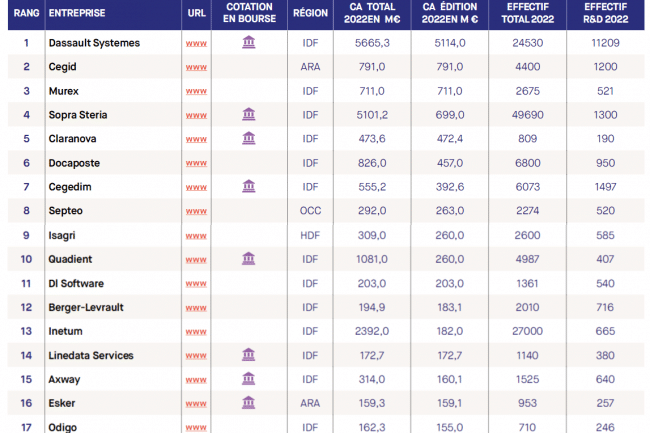Click the RÉGION column header
This screenshot has width=650, height=433.
(x=310, y=13)
